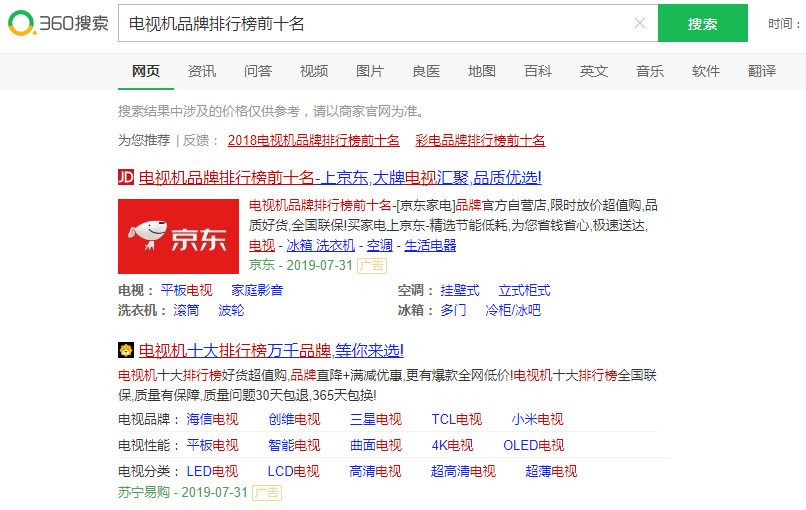806x510 pixels.
Task: Open the 电视机十大排行榜 result title
Action: [271, 351]
